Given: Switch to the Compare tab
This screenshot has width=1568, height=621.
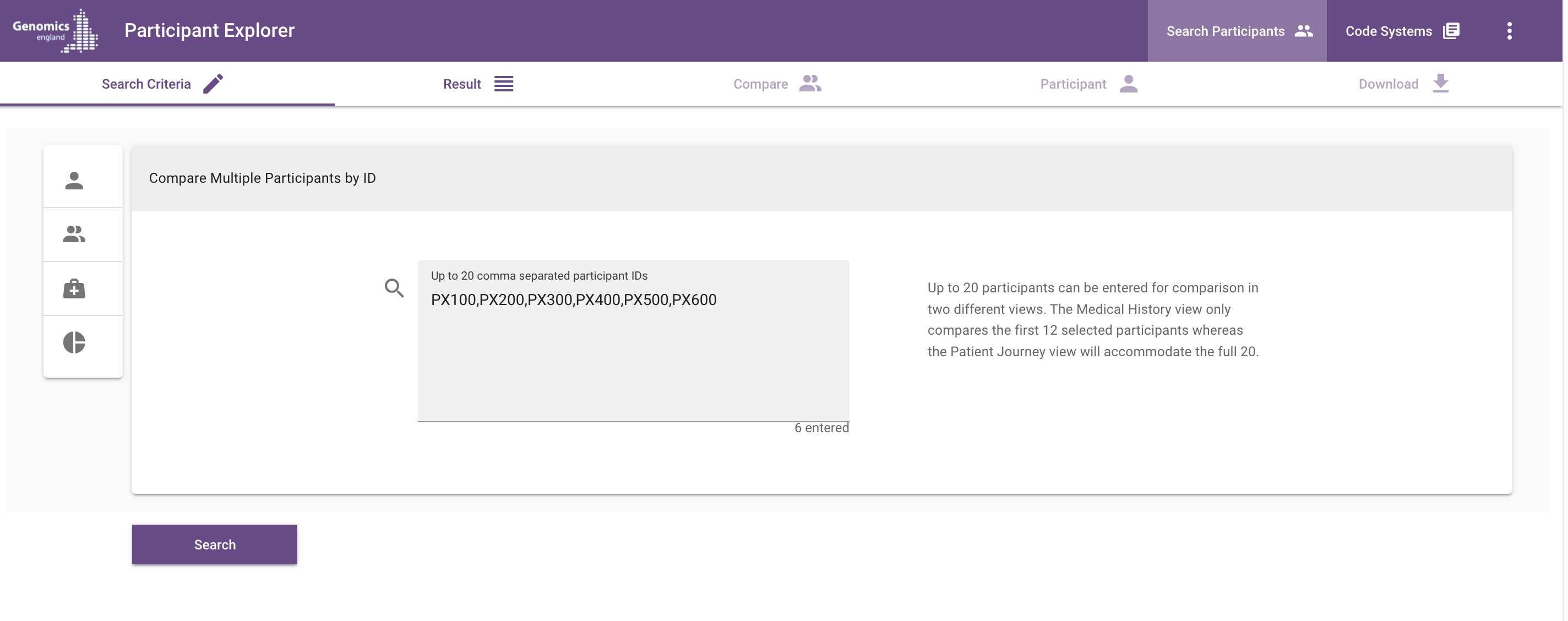Looking at the screenshot, I should point(777,84).
